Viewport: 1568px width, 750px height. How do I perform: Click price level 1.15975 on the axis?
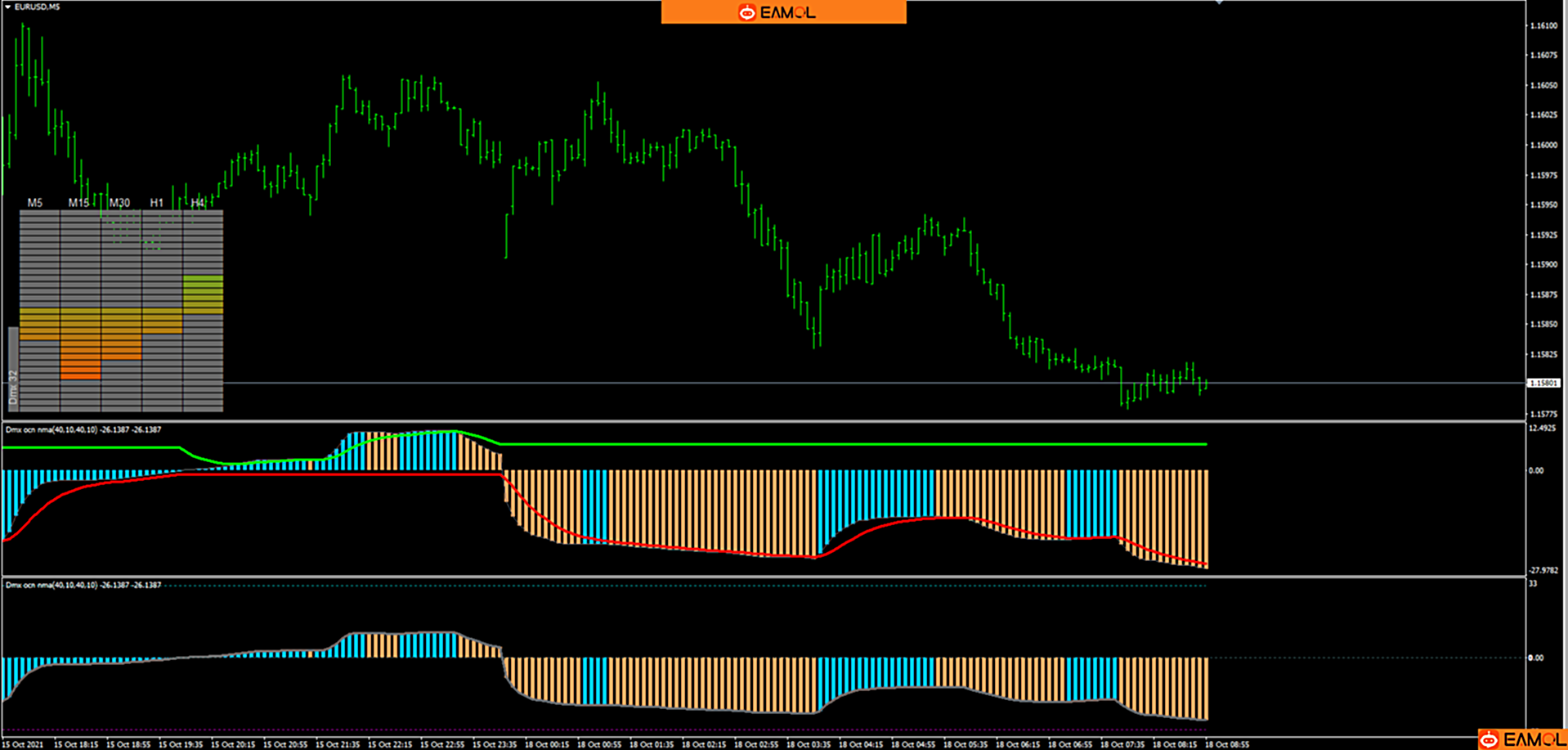pos(1543,175)
